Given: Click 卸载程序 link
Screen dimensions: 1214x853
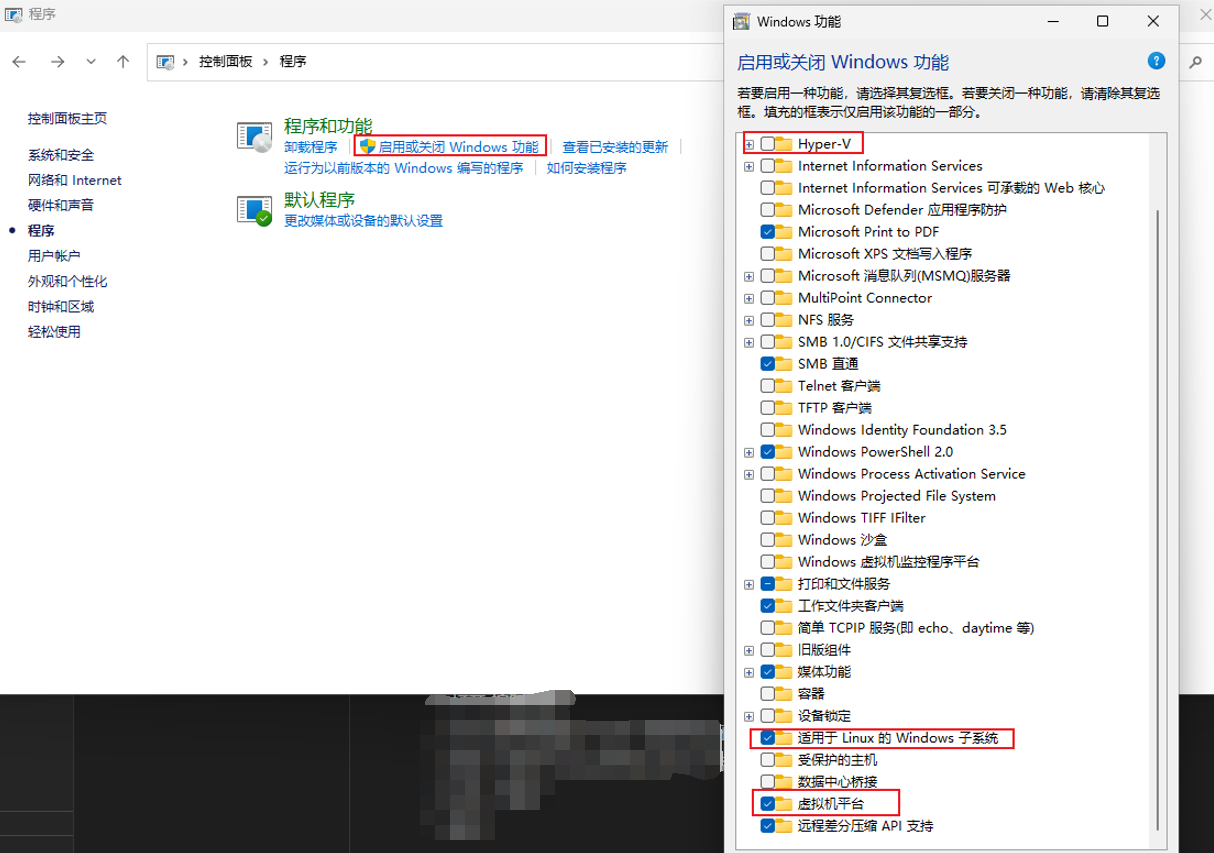Looking at the screenshot, I should pyautogui.click(x=311, y=147).
